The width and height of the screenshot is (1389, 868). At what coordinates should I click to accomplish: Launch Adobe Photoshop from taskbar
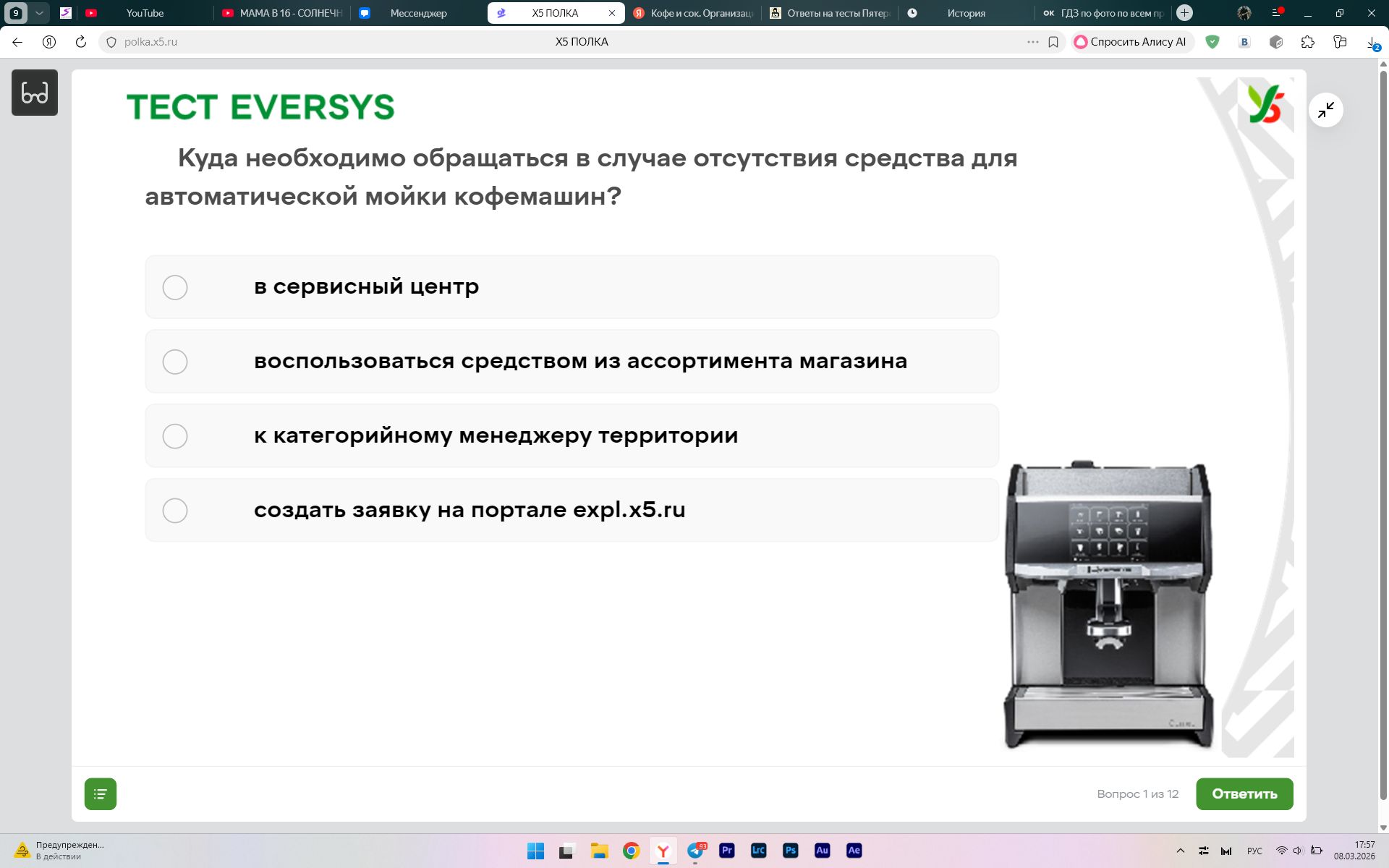[x=791, y=851]
